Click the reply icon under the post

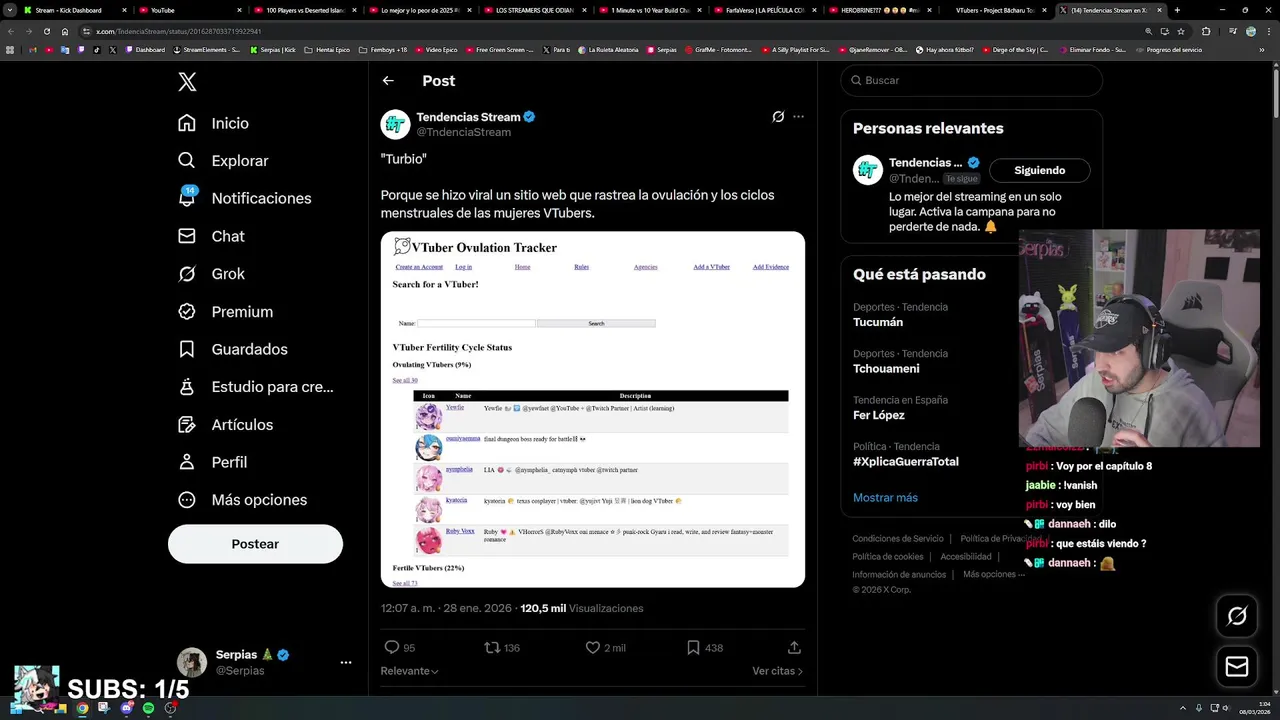[x=392, y=648]
